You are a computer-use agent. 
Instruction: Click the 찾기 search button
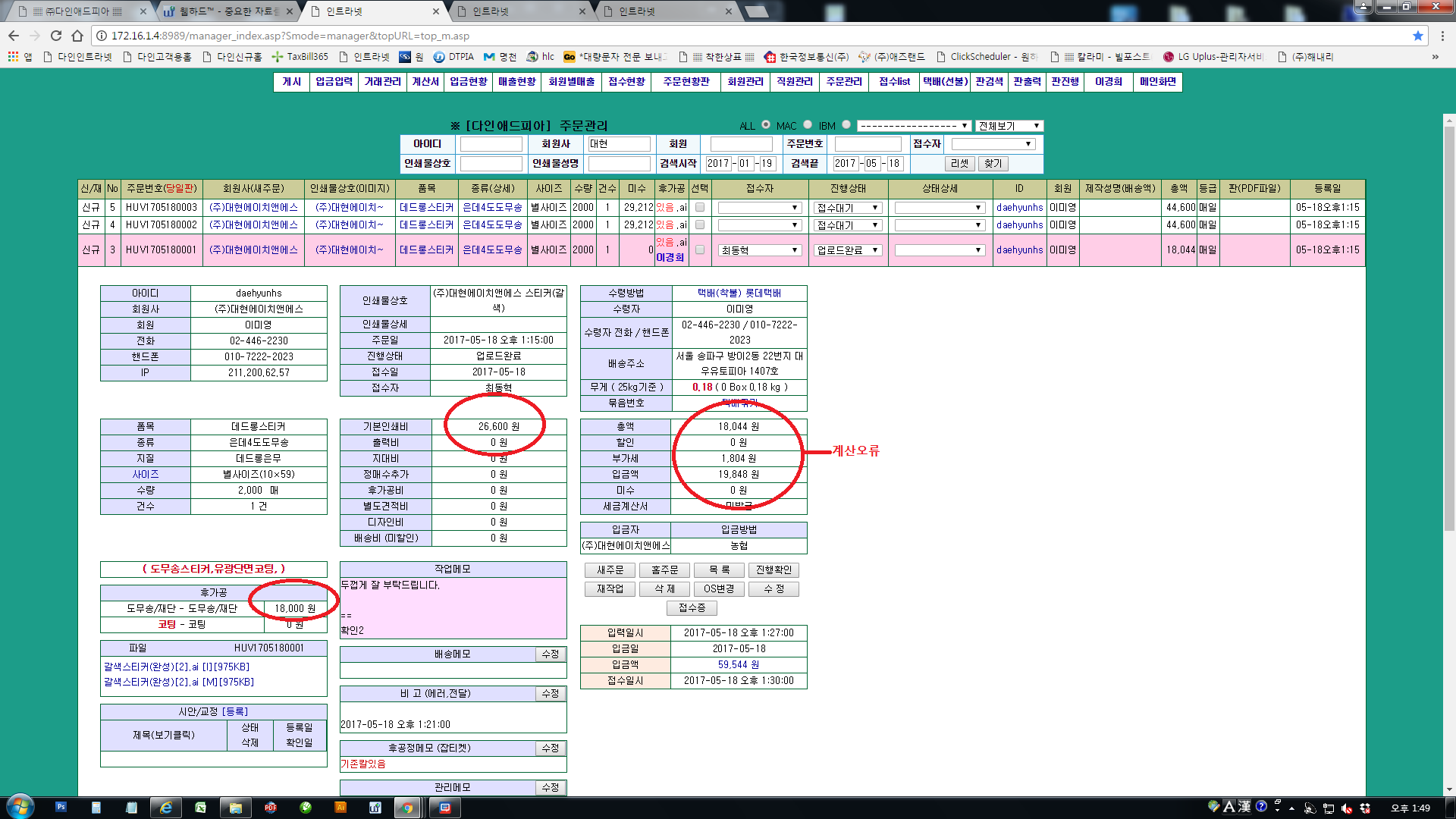(x=993, y=164)
